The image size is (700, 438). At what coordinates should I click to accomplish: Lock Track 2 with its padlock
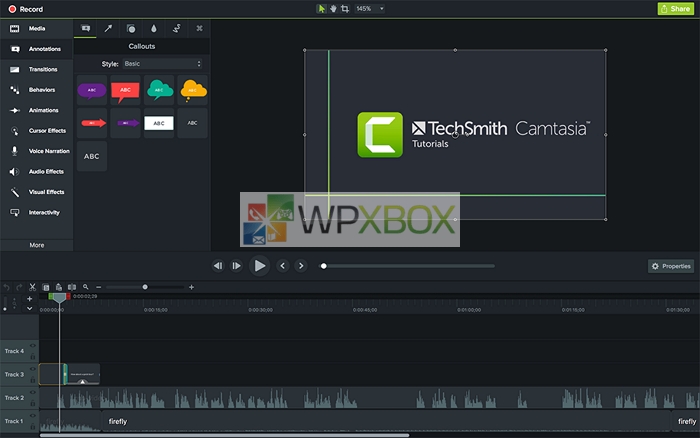coord(33,403)
